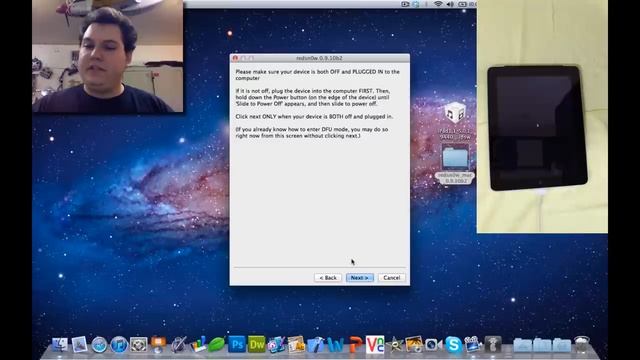Open iPhoto picture icon in dock
This screenshot has height=360, width=640.
pyautogui.click(x=413, y=345)
